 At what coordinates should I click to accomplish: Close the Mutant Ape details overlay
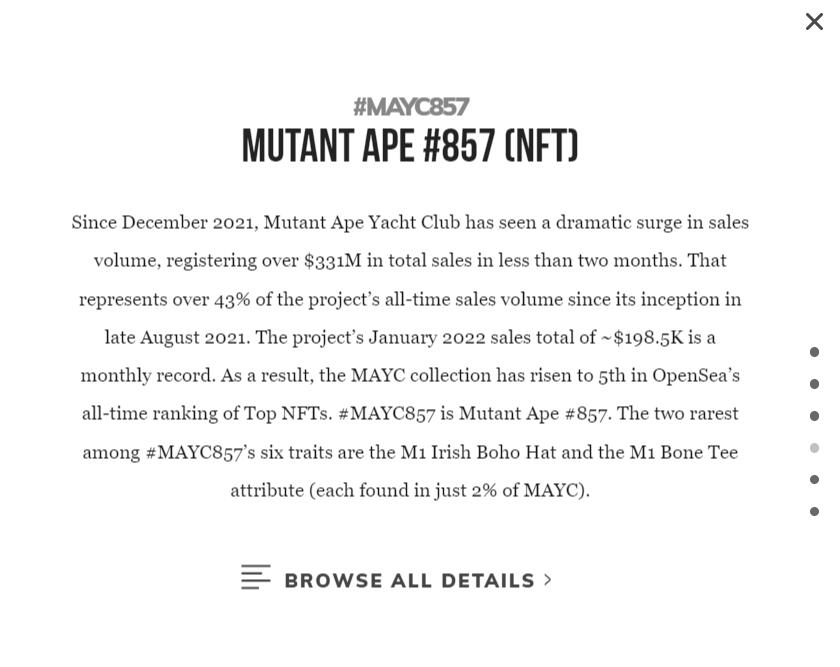(814, 21)
